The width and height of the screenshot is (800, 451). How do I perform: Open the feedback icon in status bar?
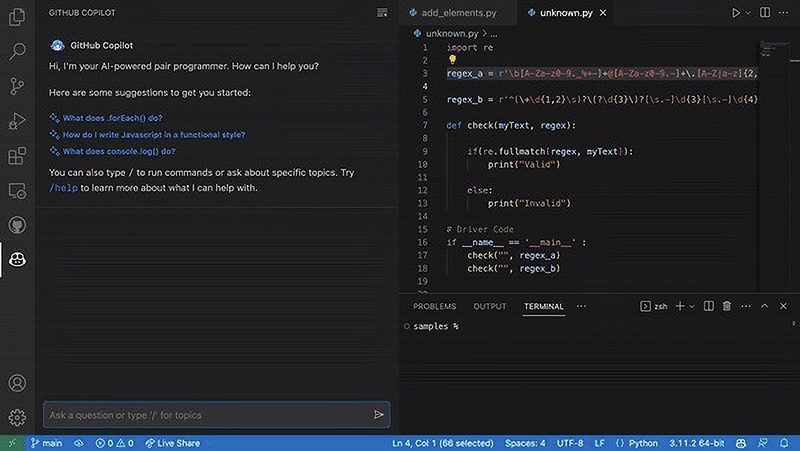762,443
